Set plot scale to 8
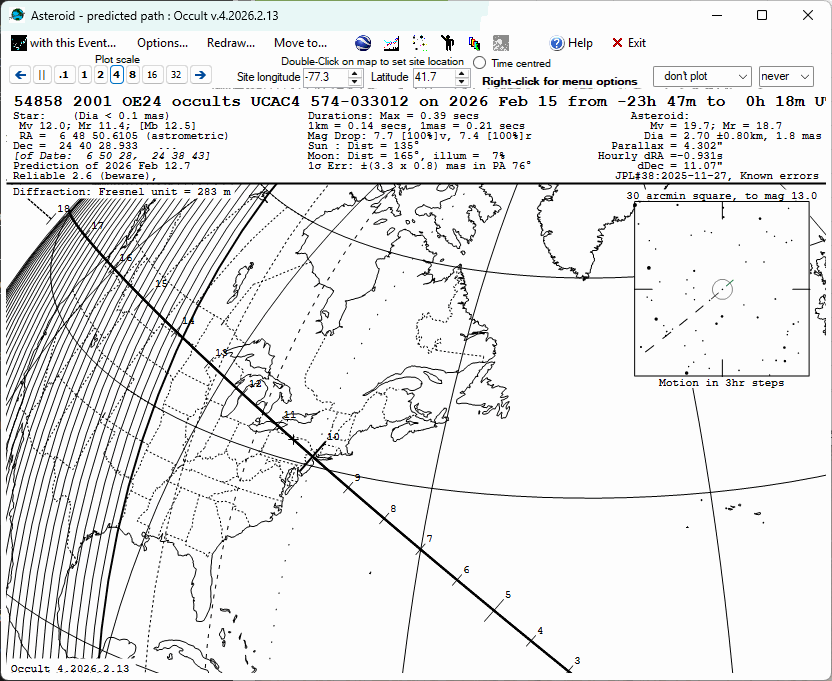Screen dimensions: 832x681 pyautogui.click(x=133, y=75)
